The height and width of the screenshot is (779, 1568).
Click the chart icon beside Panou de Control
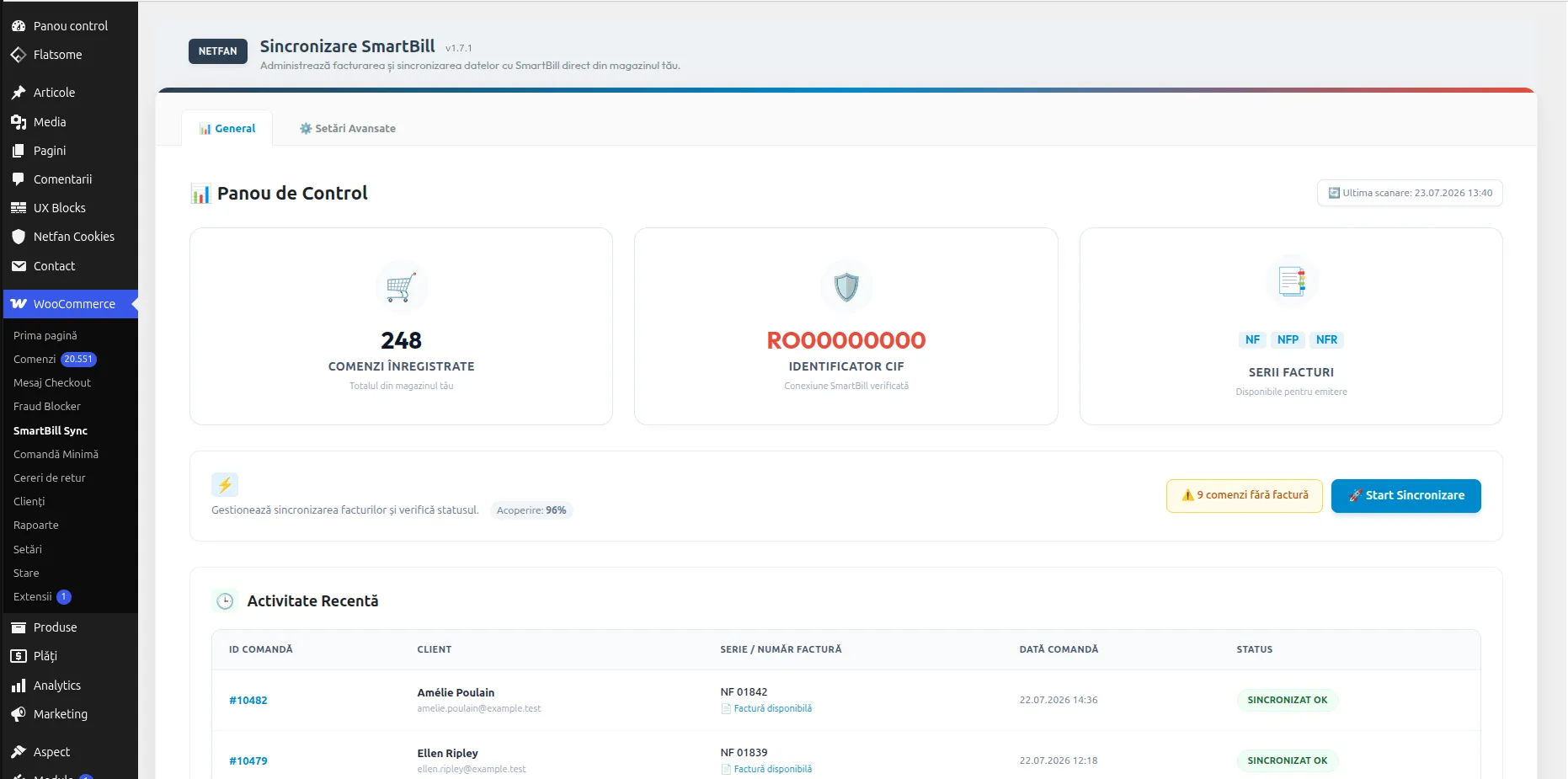tap(200, 194)
